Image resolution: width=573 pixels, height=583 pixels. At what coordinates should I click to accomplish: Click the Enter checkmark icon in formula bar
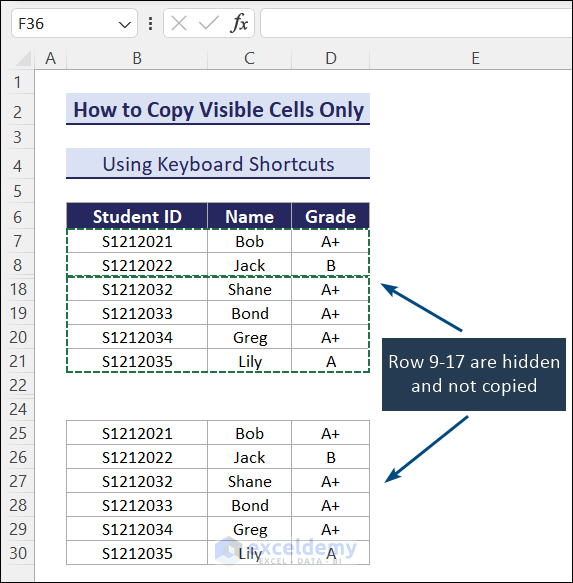[x=209, y=24]
